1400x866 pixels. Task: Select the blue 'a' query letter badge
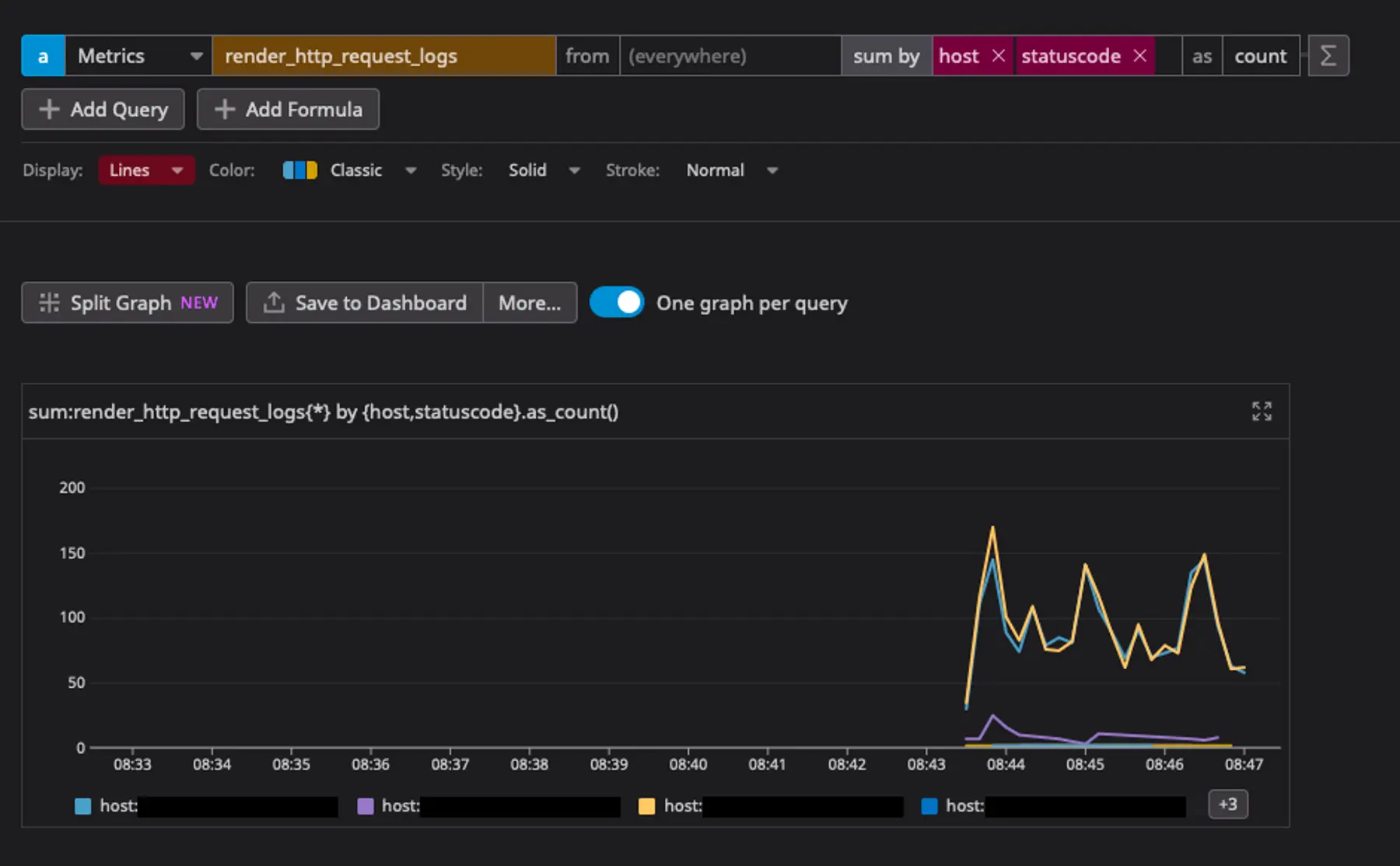(43, 55)
